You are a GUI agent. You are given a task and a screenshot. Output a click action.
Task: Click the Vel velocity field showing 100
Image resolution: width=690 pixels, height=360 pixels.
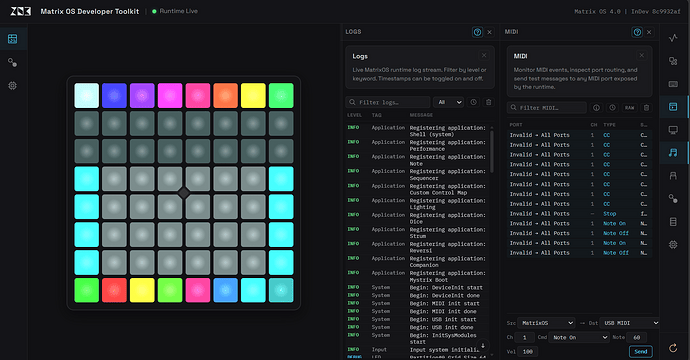coord(528,352)
